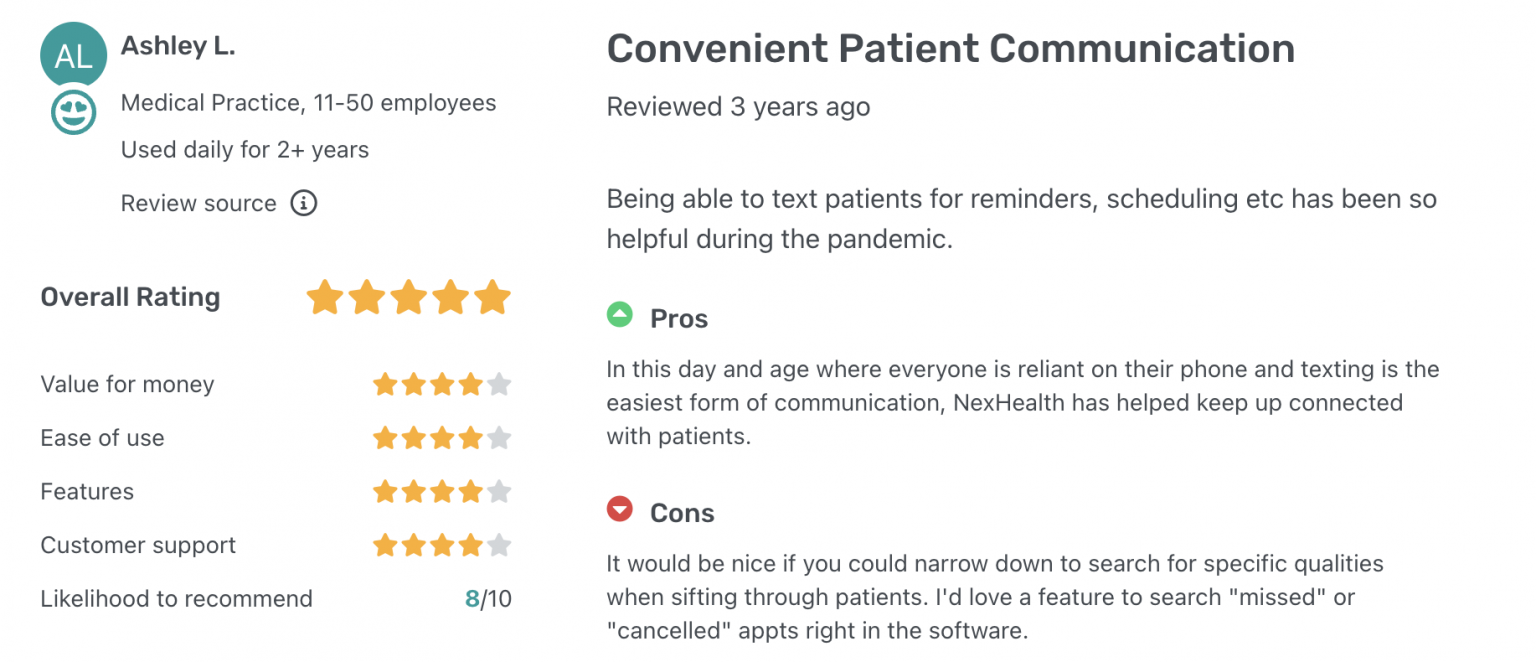Click the Used daily for 2+ years text
Image resolution: width=1536 pixels, height=662 pixels.
(245, 150)
